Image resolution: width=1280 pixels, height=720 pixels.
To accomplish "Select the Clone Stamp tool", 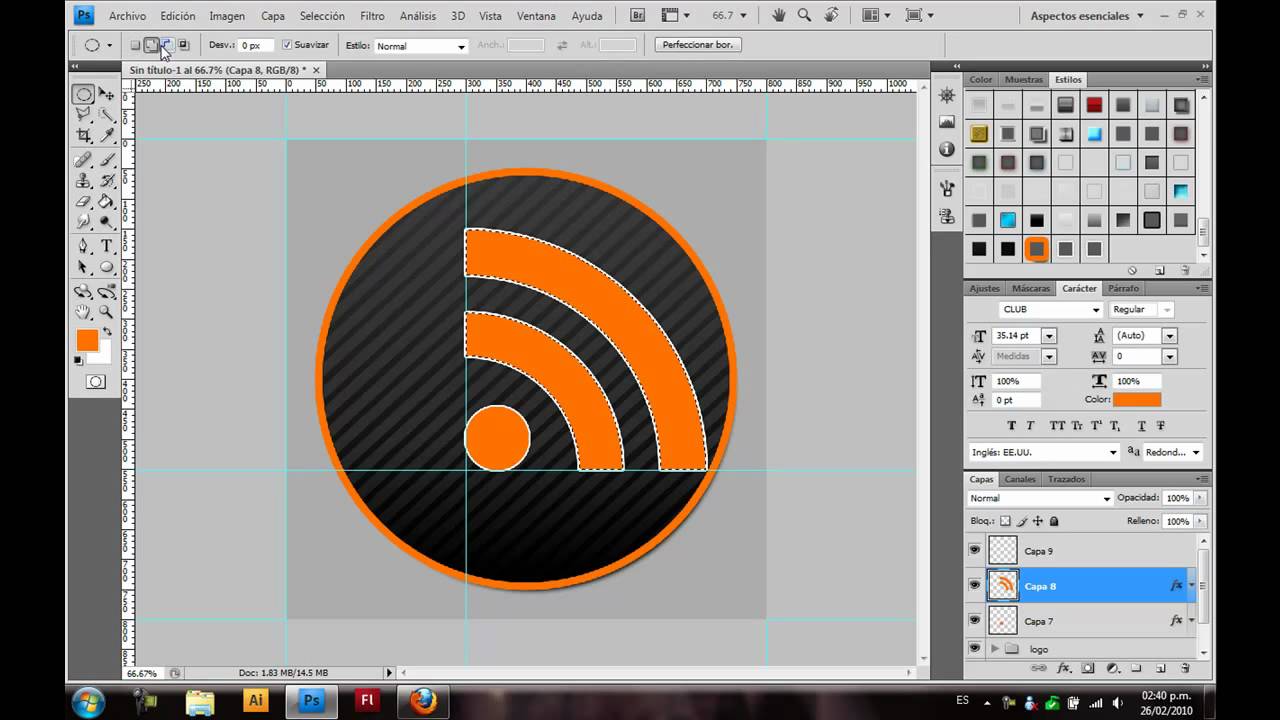I will tap(83, 181).
